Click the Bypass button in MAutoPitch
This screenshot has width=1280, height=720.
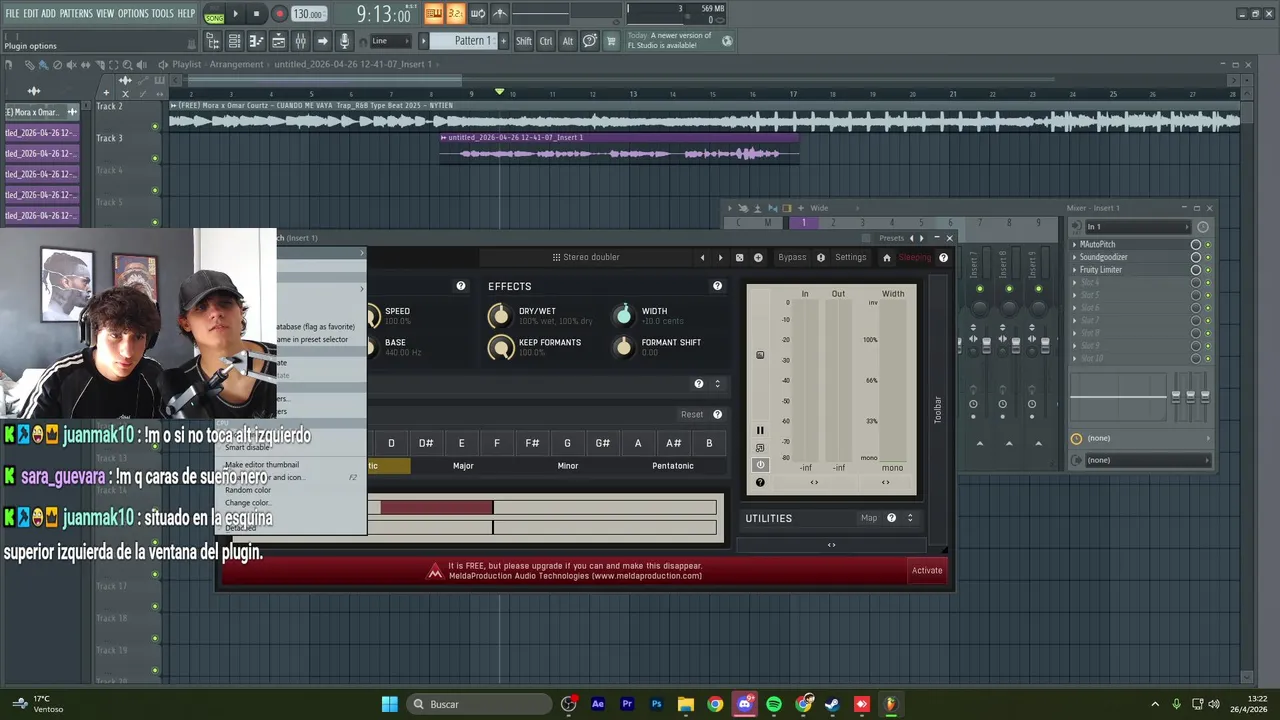click(x=792, y=257)
